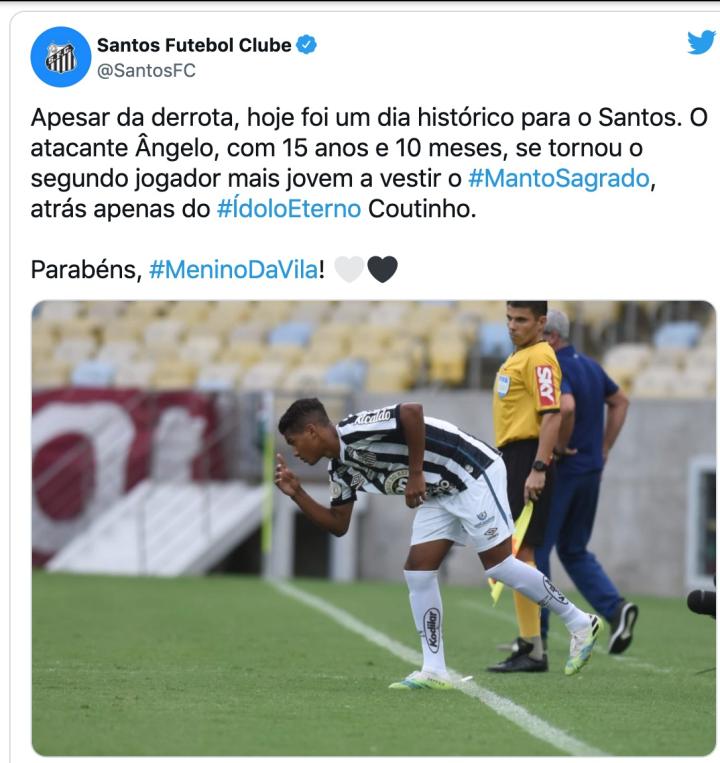
Task: Click the word Coutinho in the tweet
Action: pos(422,209)
